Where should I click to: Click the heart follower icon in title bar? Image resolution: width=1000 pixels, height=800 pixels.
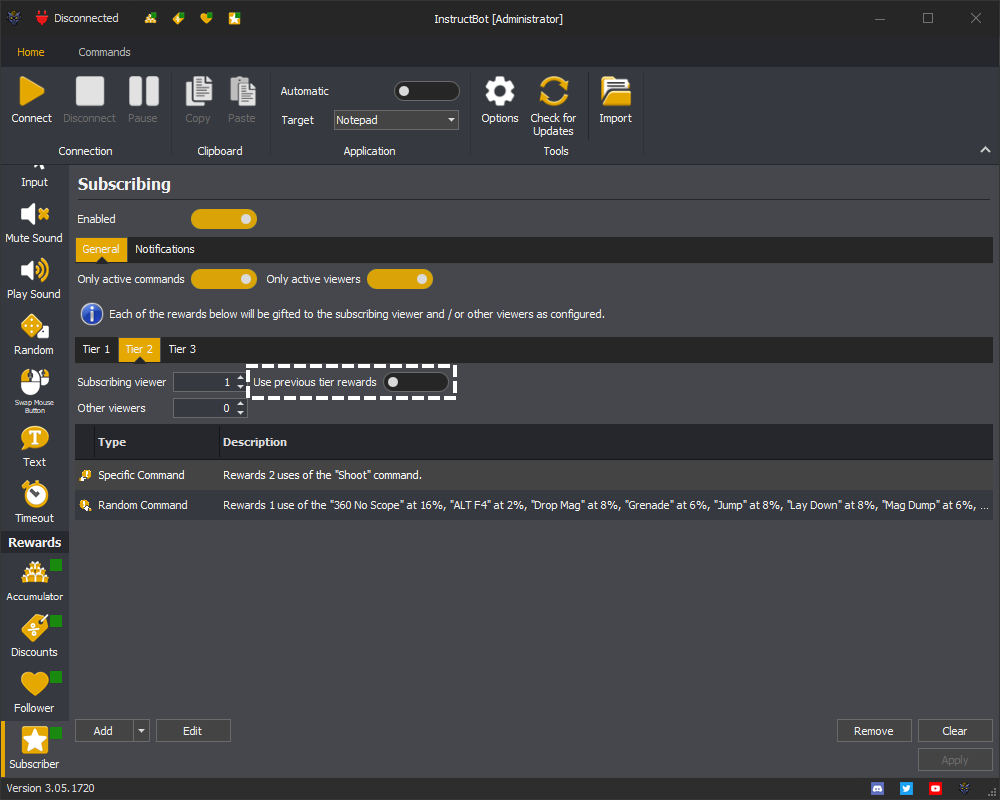click(206, 19)
